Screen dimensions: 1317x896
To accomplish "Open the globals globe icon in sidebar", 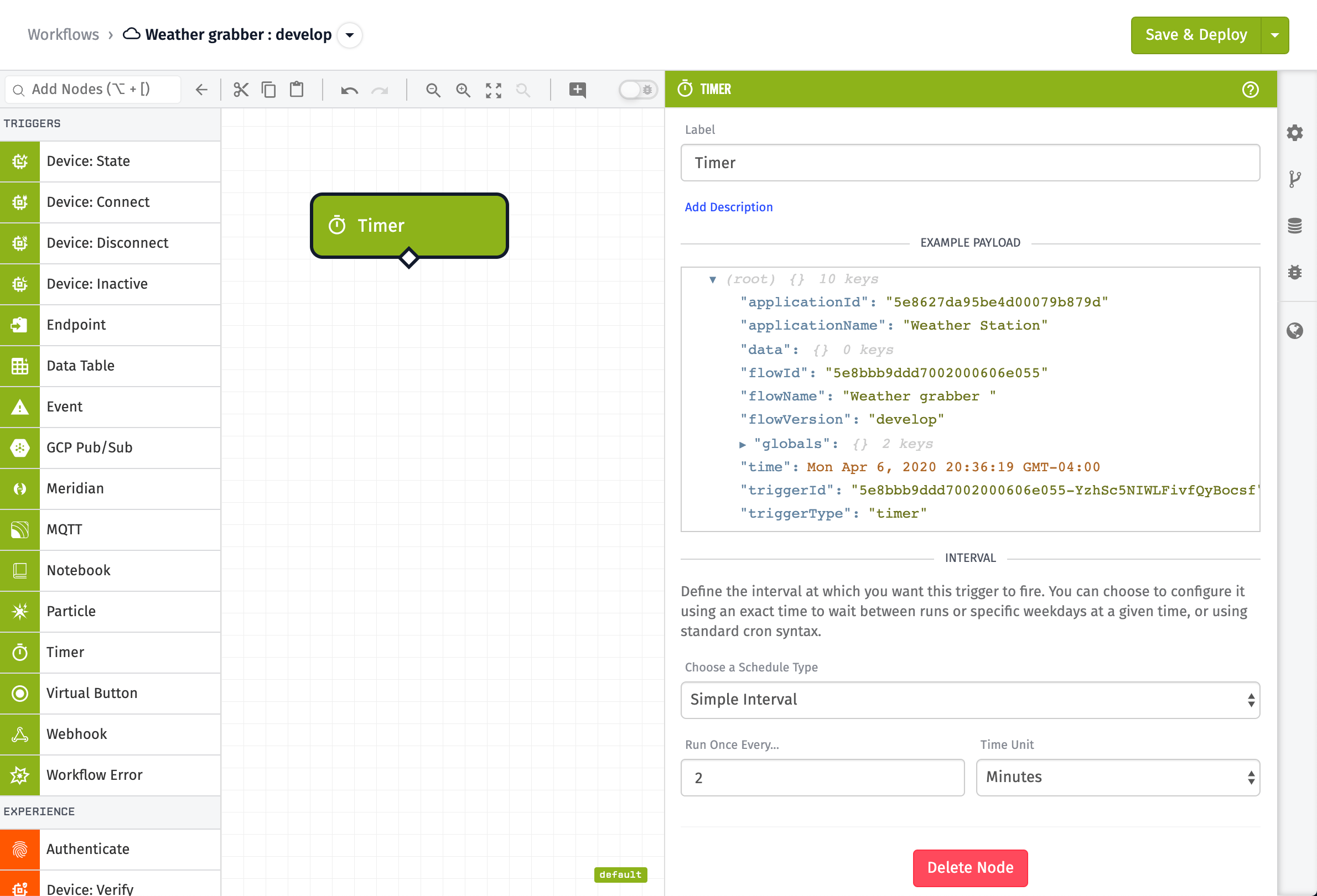I will [1294, 331].
